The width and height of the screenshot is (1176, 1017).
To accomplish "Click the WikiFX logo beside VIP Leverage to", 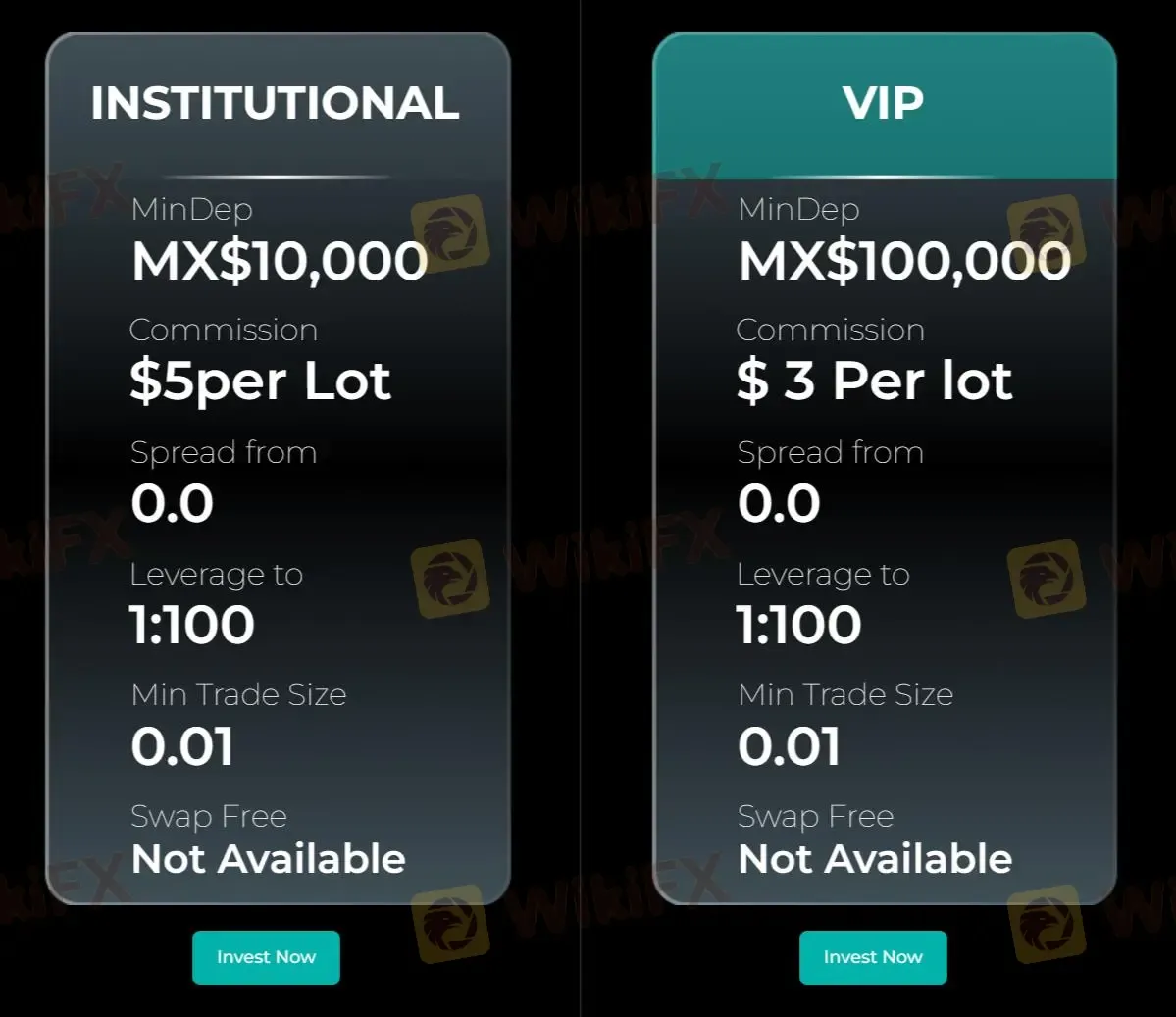I will click(1047, 579).
